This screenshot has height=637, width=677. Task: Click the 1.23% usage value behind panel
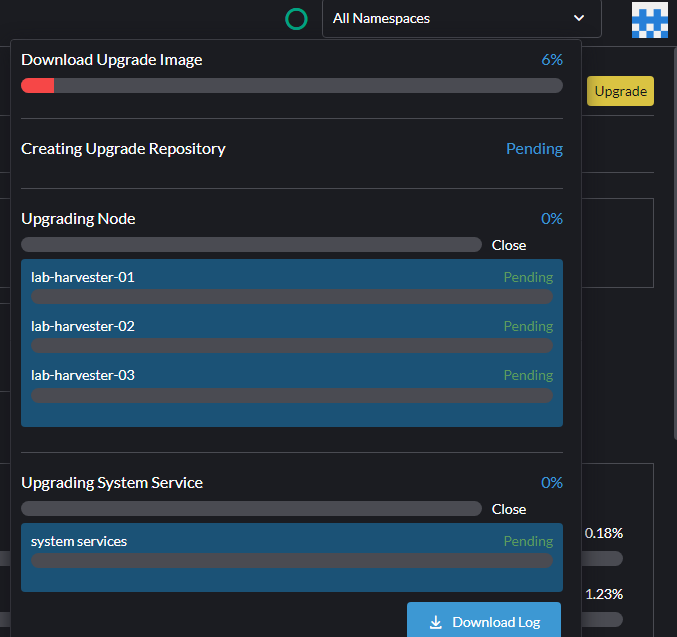tap(604, 594)
